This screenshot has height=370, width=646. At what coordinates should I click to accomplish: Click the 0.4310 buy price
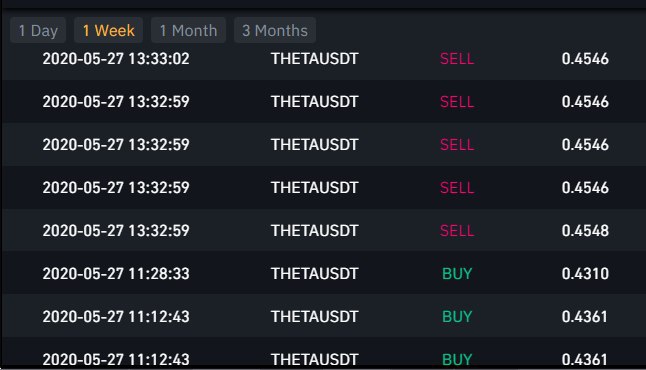[x=585, y=274]
